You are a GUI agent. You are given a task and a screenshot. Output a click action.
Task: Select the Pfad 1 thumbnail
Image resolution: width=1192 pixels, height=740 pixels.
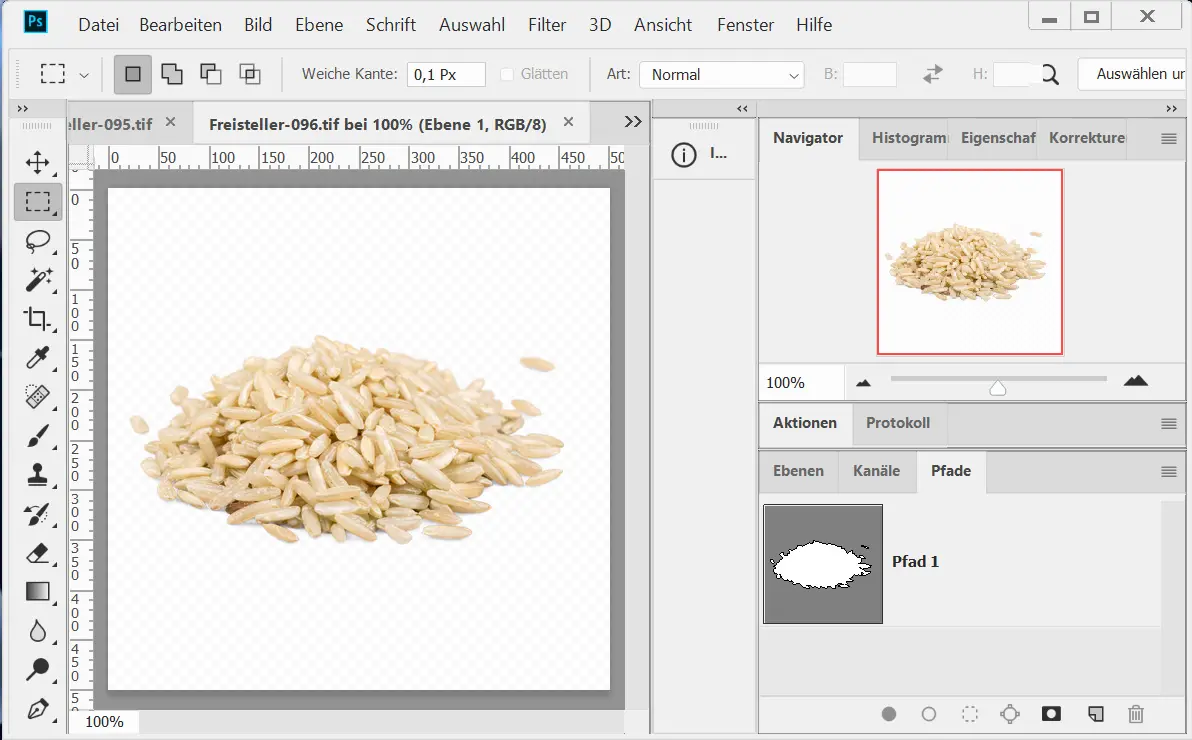[823, 564]
